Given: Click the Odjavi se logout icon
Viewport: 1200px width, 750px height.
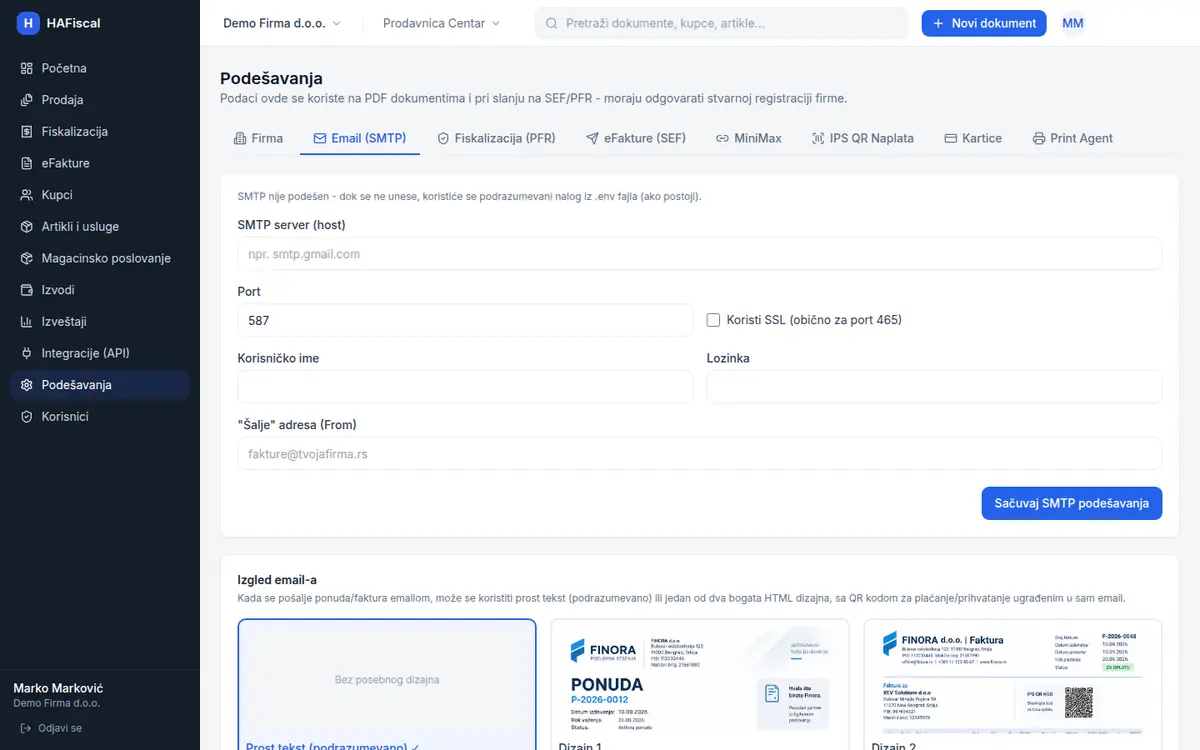Looking at the screenshot, I should click(26, 728).
